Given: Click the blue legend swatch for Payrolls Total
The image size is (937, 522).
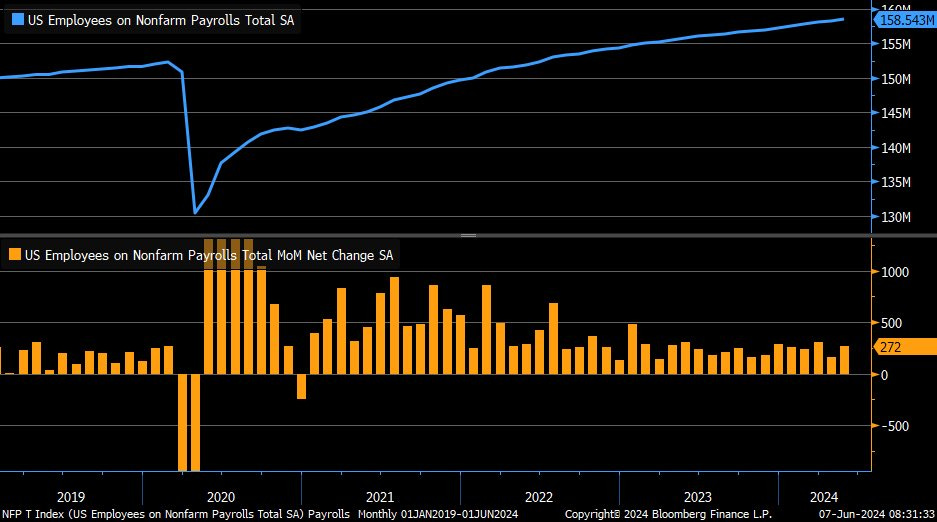Looking at the screenshot, I should coord(15,19).
